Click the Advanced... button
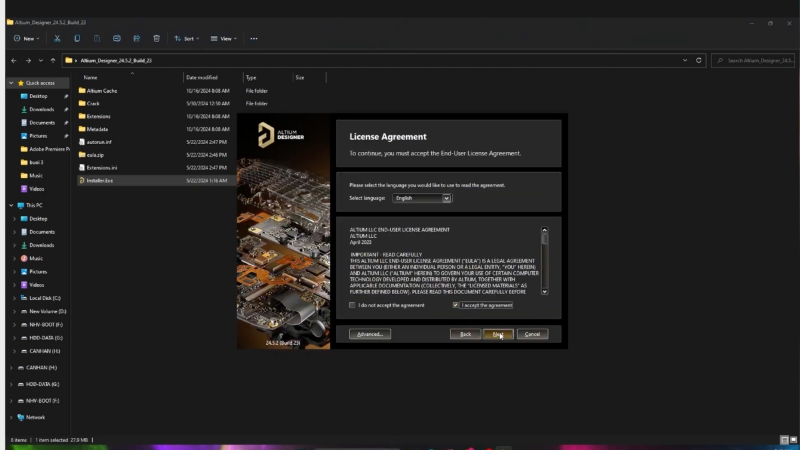800x450 pixels. point(370,334)
